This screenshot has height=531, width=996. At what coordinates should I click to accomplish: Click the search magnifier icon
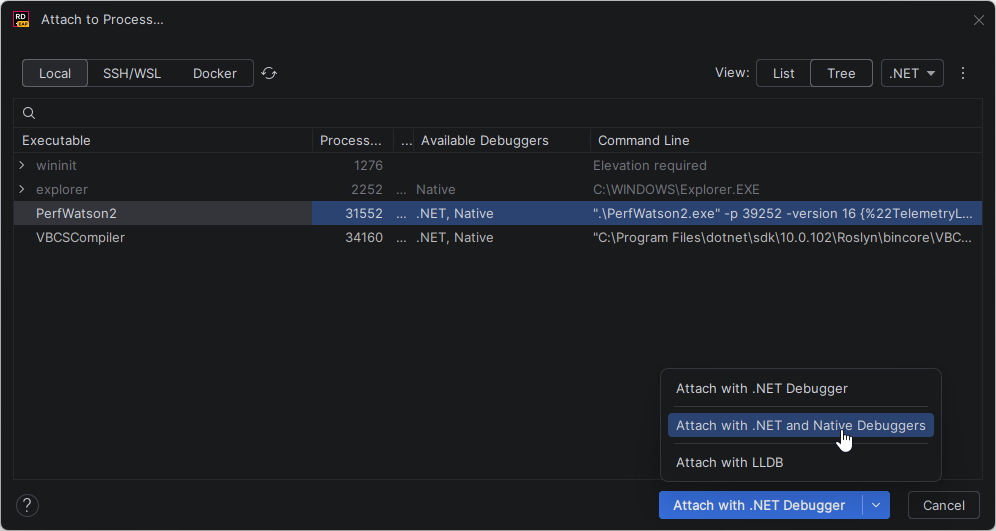(x=29, y=113)
